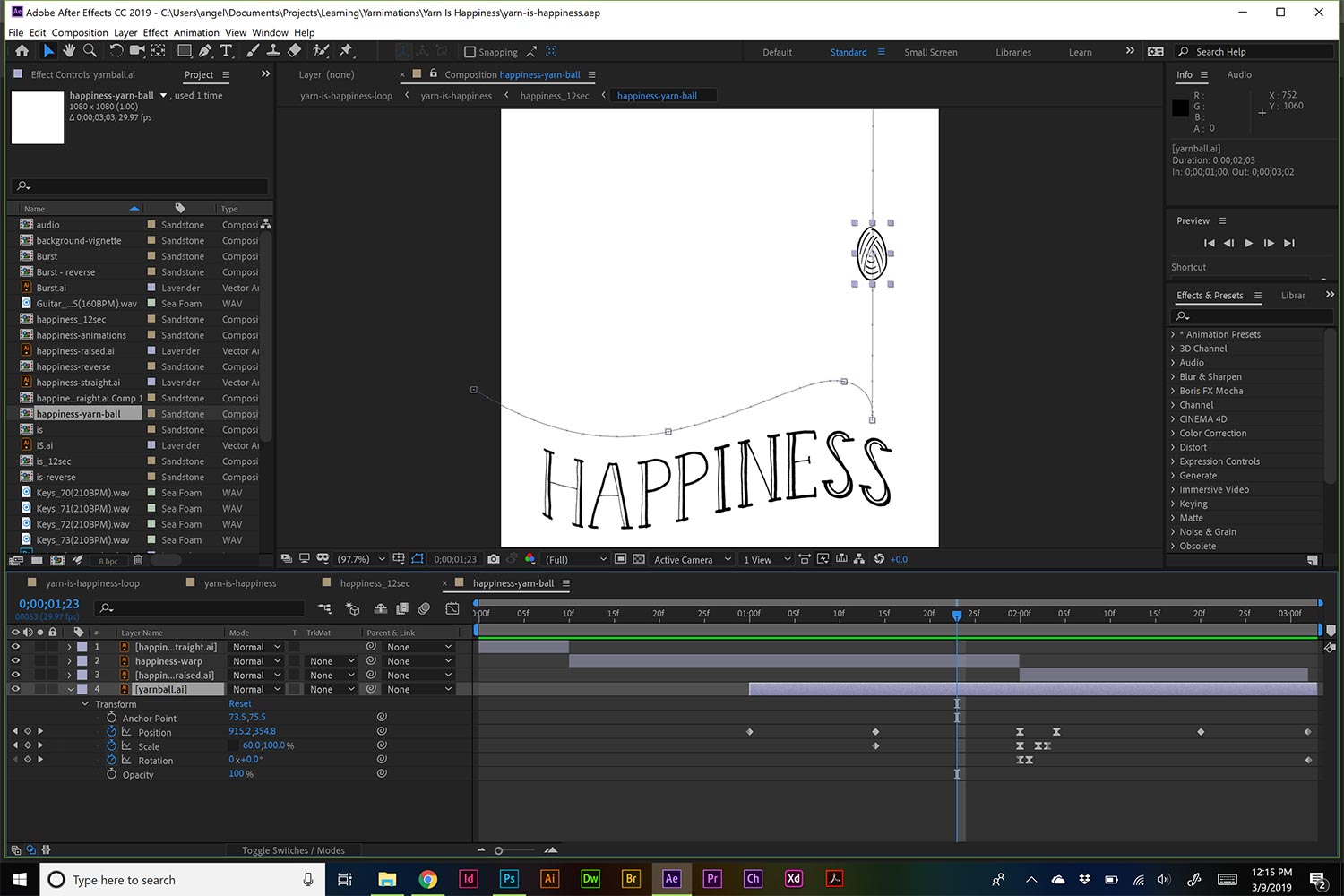Switch to the yarn-is-happiness timeline tab
The height and width of the screenshot is (896, 1344).
click(x=239, y=583)
